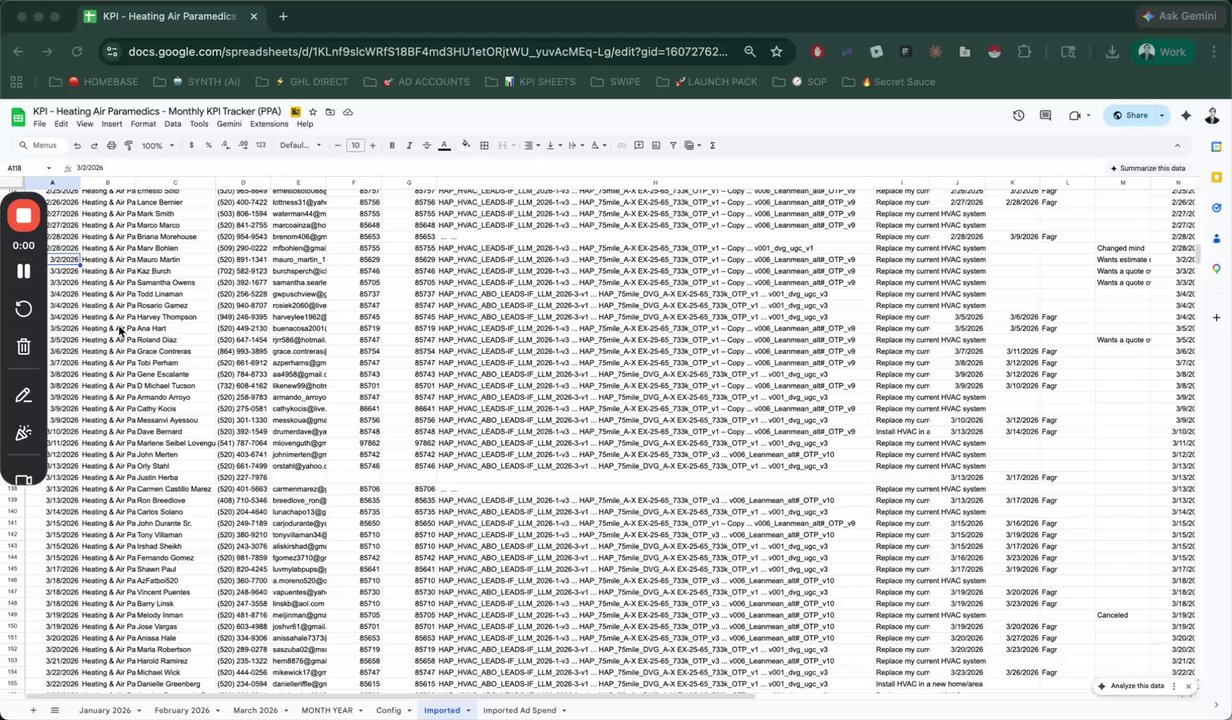Open the zoom percentage dropdown
The height and width of the screenshot is (720, 1232).
coord(155,145)
